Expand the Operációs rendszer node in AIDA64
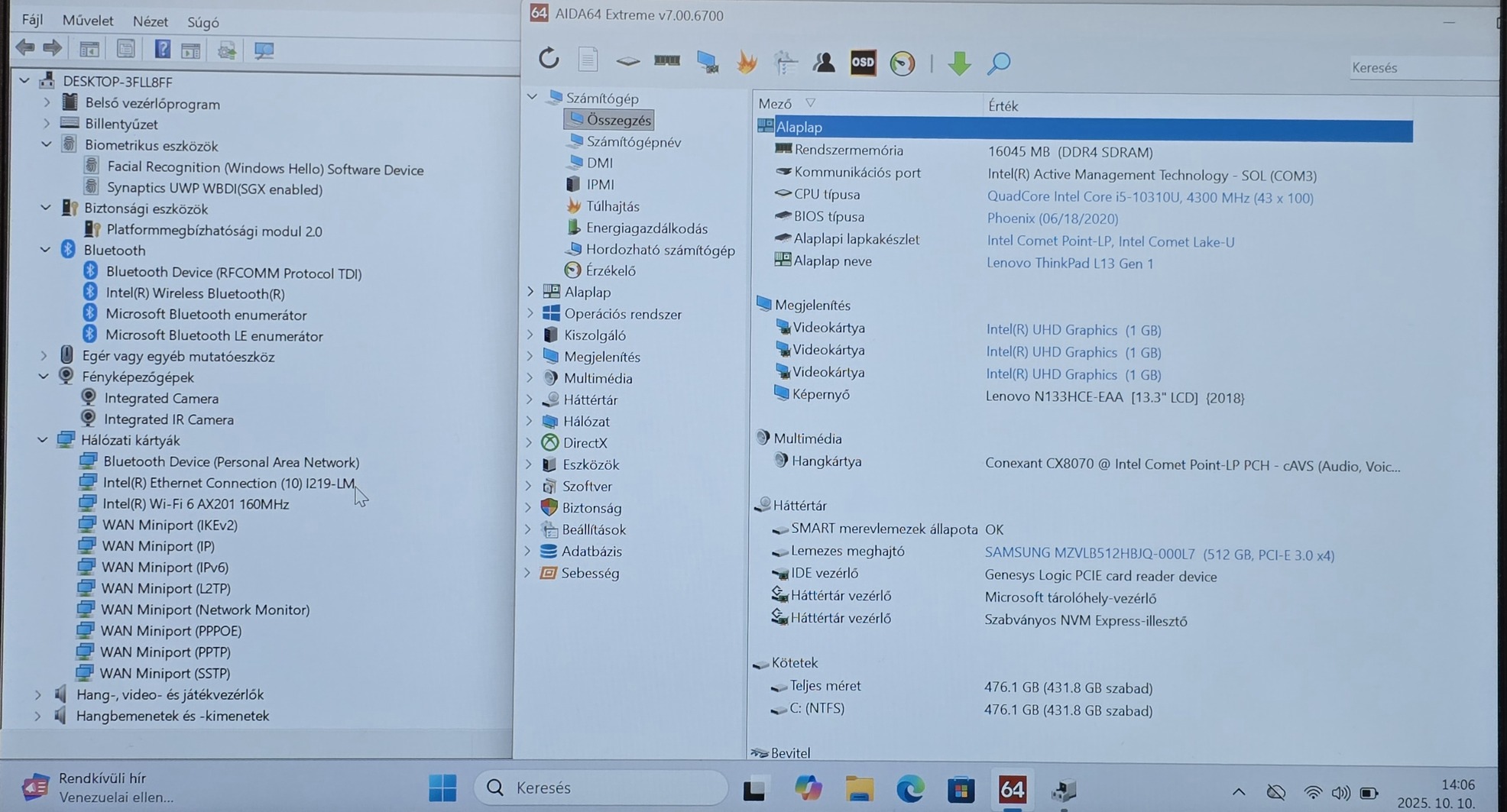 (530, 313)
